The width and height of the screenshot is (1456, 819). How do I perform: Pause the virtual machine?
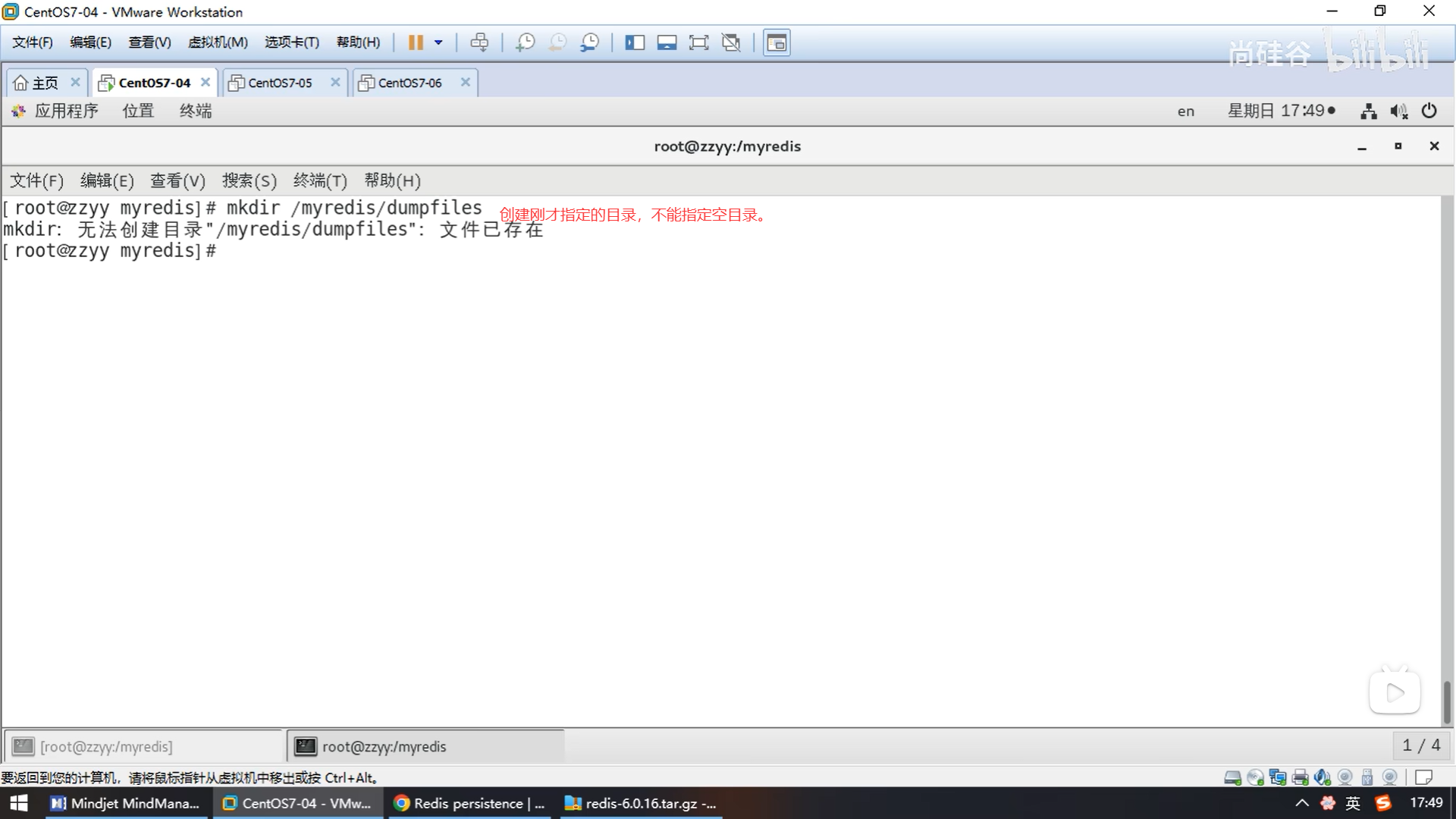point(415,42)
